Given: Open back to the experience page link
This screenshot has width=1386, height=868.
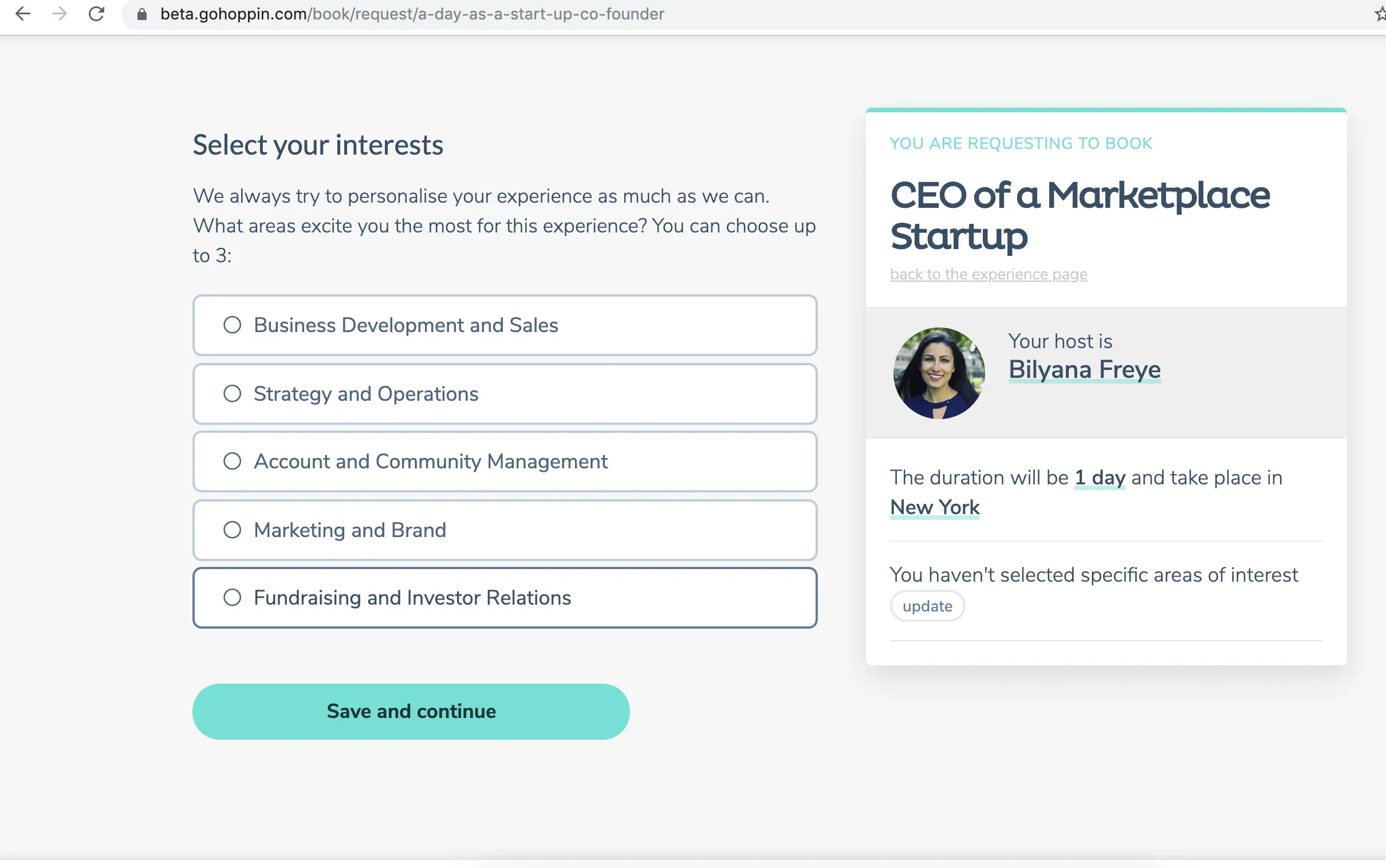Looking at the screenshot, I should click(988, 274).
